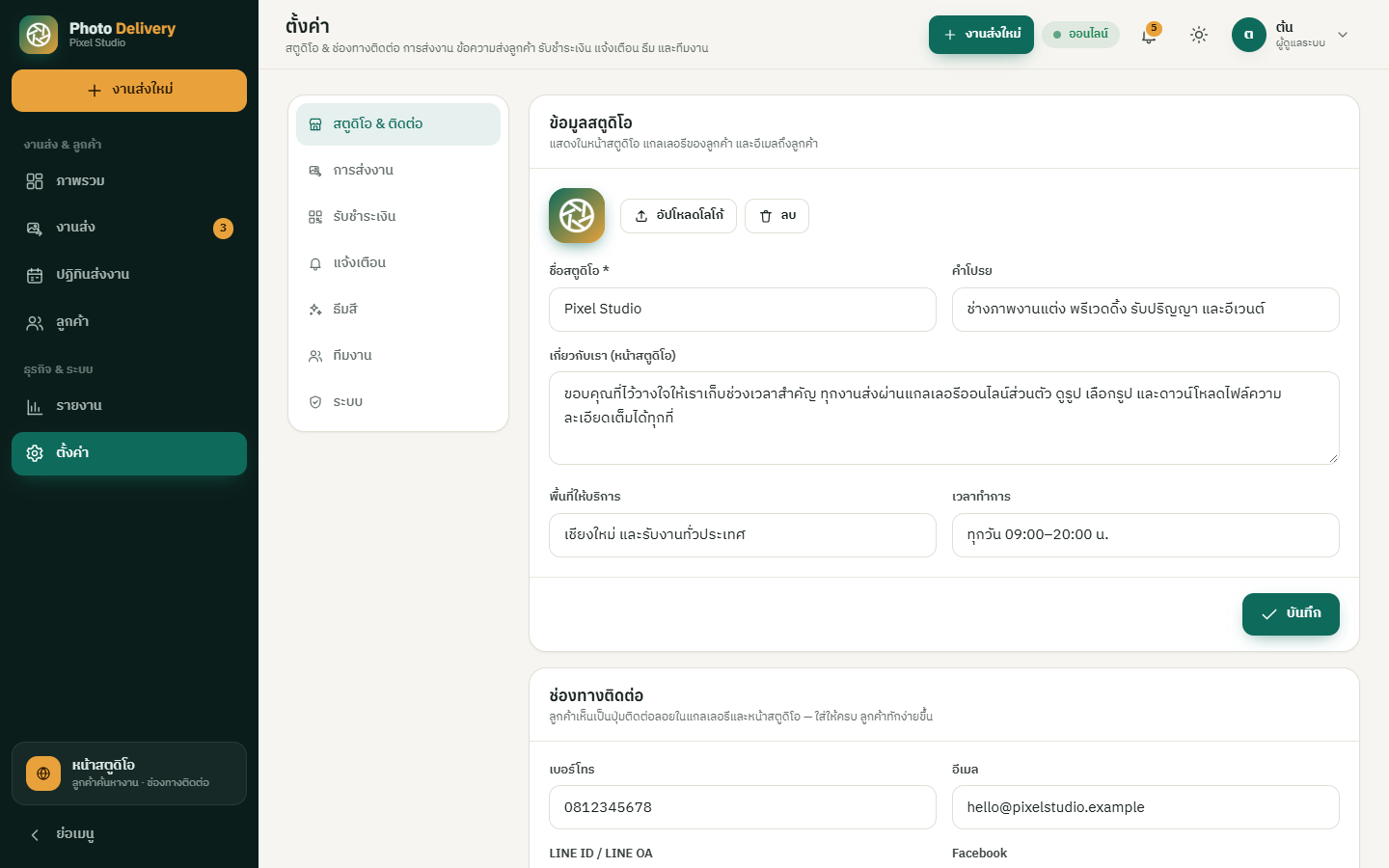Click the เวลาทำการ field

click(1146, 535)
